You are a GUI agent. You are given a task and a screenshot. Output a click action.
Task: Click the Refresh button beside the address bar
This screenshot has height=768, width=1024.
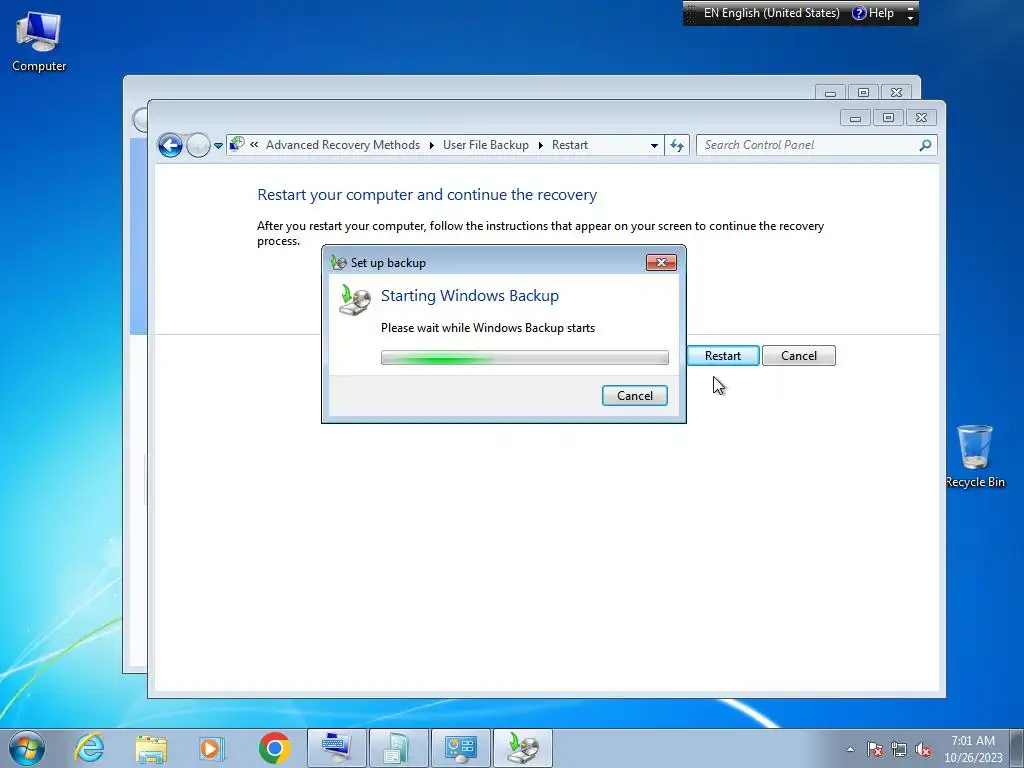(677, 145)
